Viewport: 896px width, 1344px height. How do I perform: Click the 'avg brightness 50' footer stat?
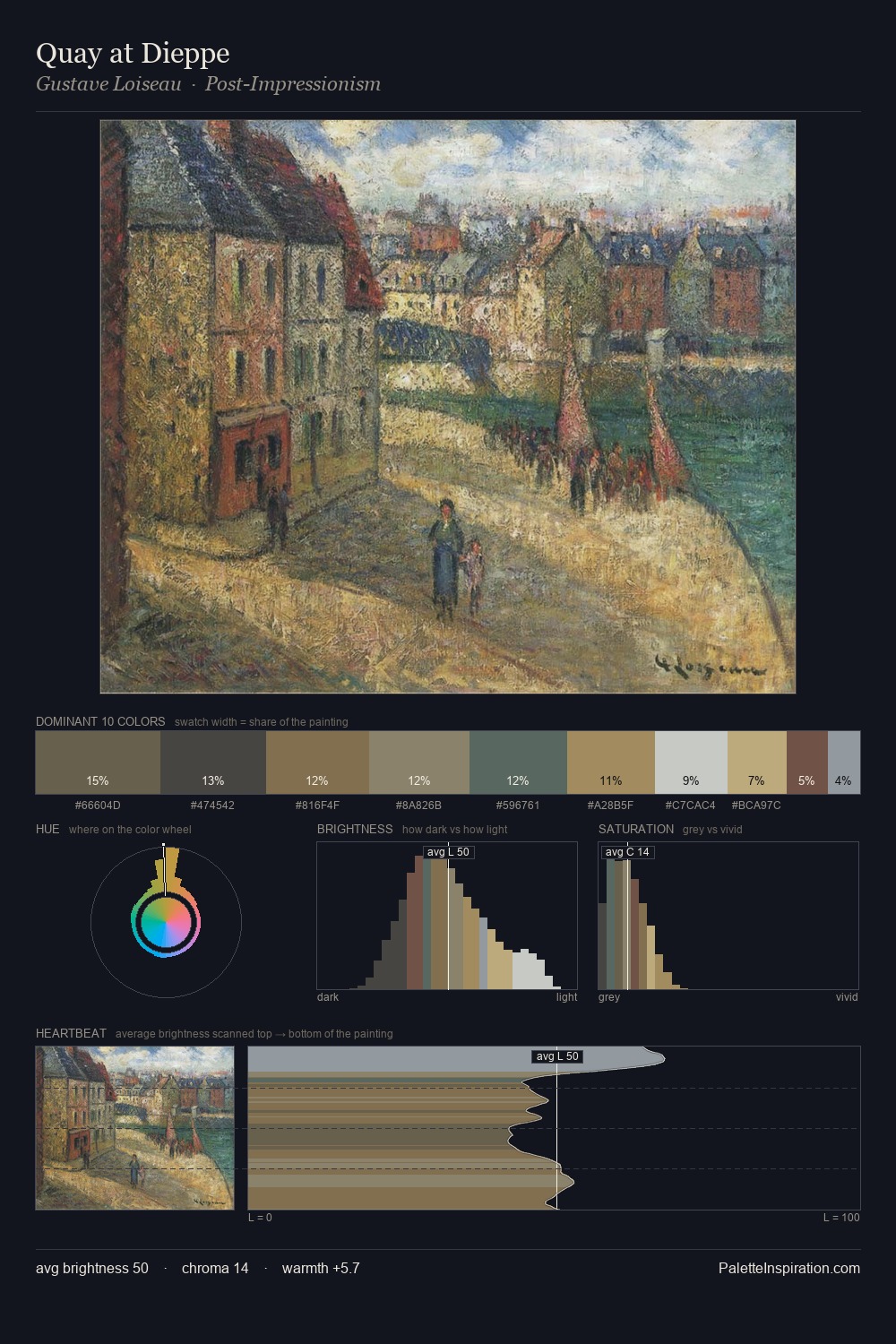(92, 1268)
